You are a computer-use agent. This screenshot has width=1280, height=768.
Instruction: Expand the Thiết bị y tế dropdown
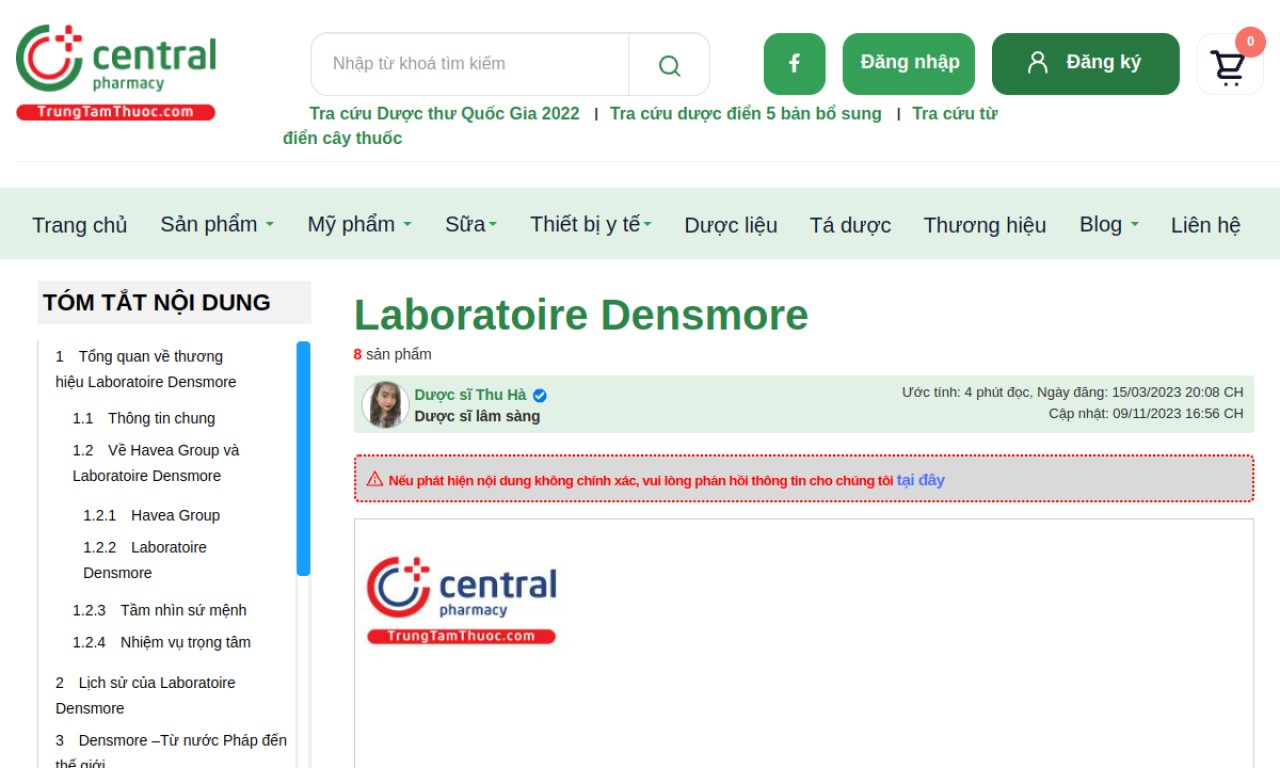coord(591,224)
